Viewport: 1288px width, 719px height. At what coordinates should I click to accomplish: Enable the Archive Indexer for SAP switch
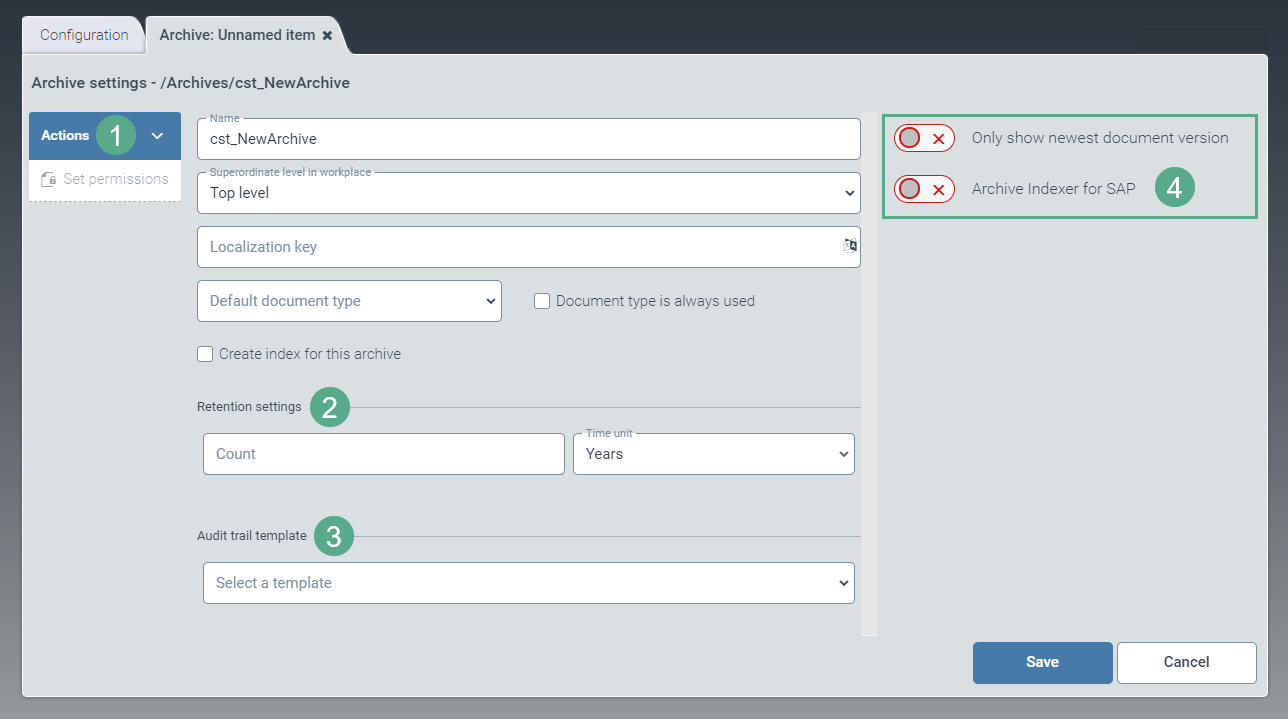point(924,189)
